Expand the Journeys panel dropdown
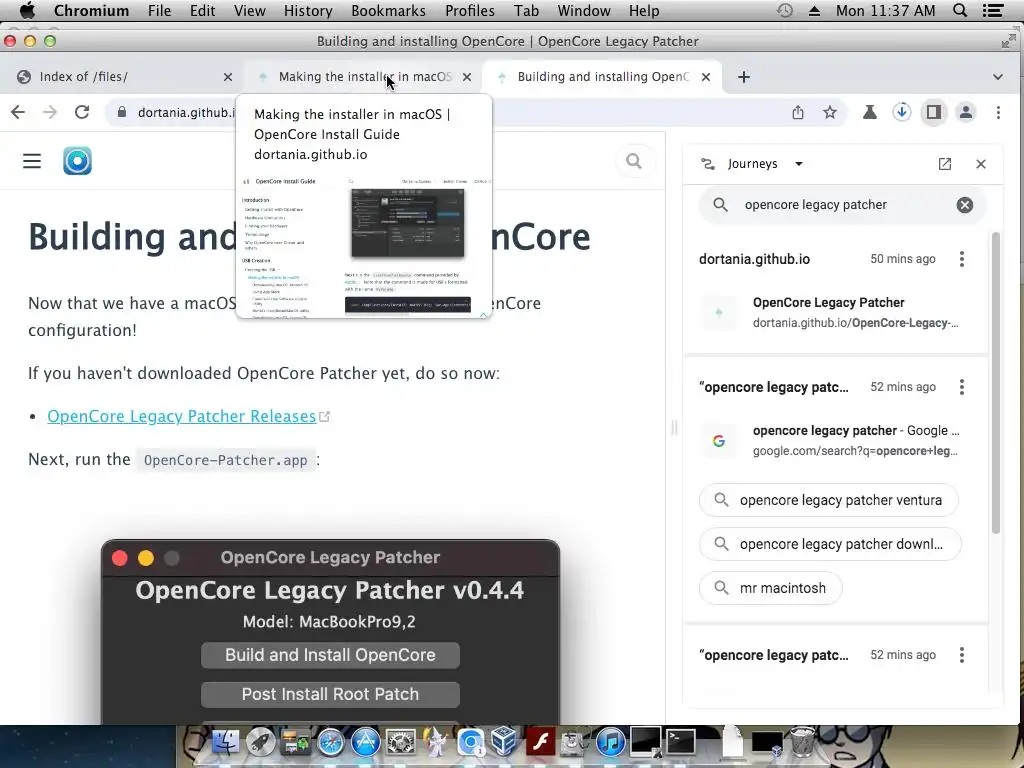This screenshot has width=1024, height=768. pos(799,164)
